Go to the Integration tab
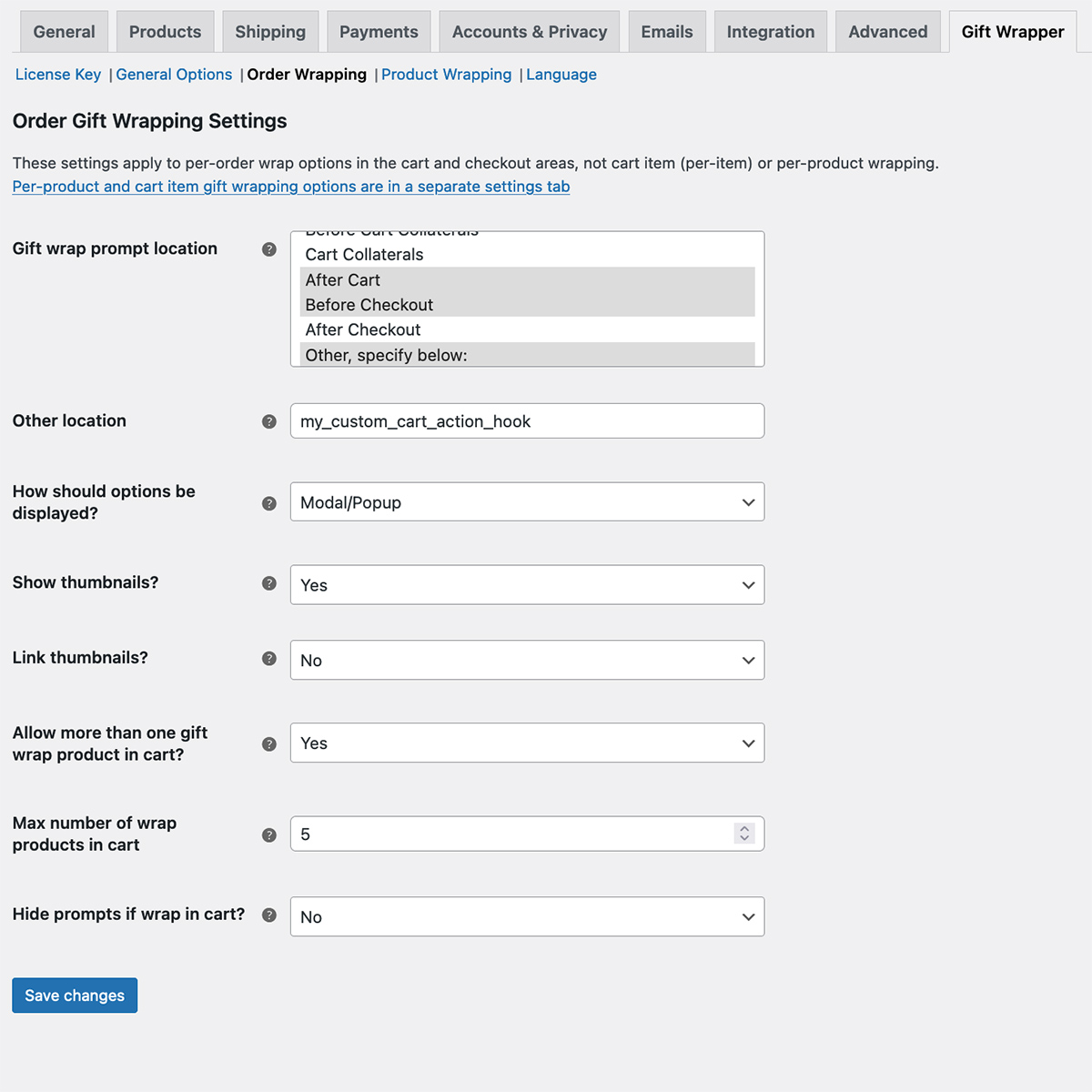Image resolution: width=1092 pixels, height=1092 pixels. (x=771, y=32)
